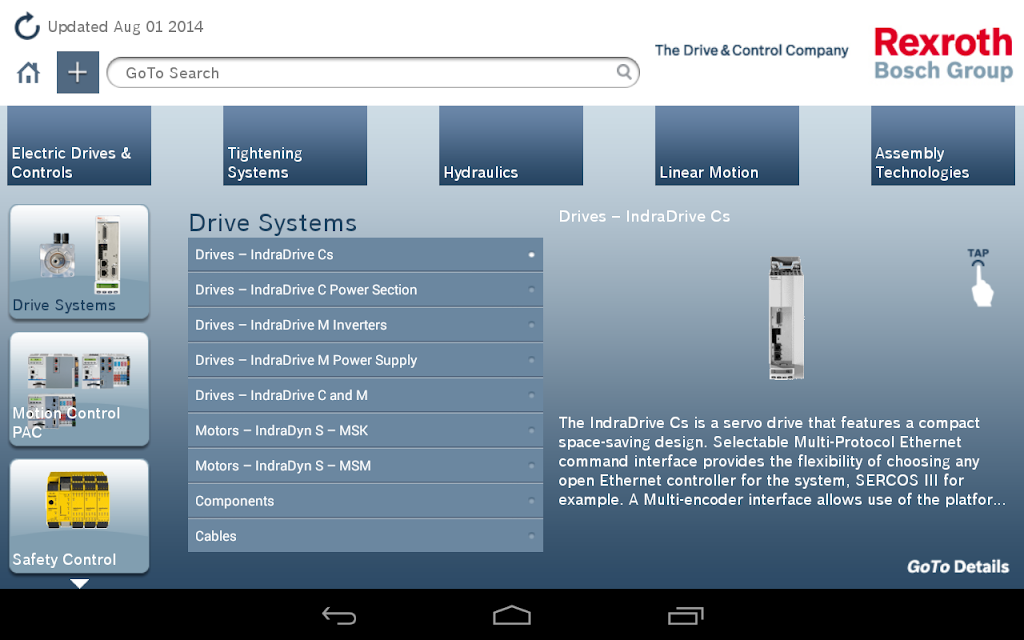Select Motors – IndraDyn S – MSK
This screenshot has height=640, width=1024.
tap(366, 431)
